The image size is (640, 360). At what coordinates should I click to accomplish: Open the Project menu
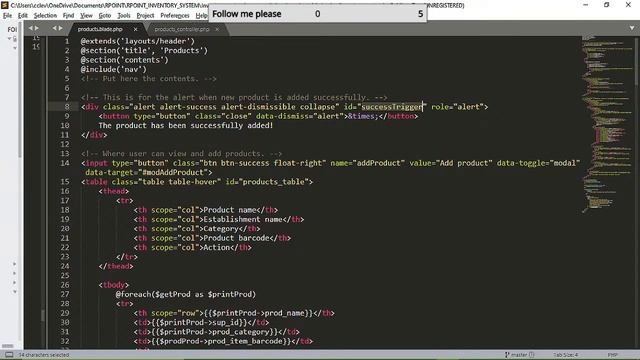click(145, 16)
